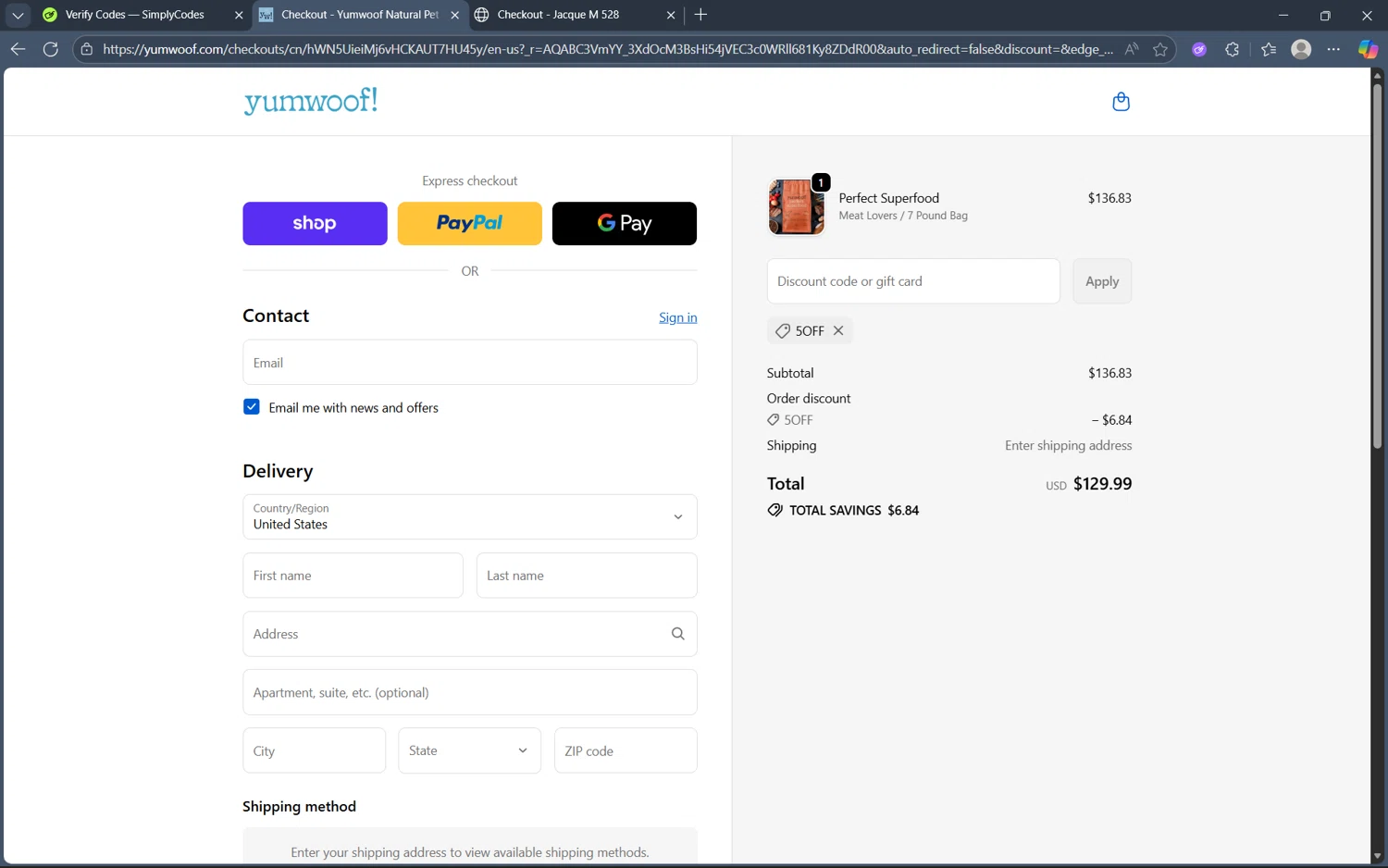Open browser extensions puzzle icon
The image size is (1388, 868).
pos(1232,49)
